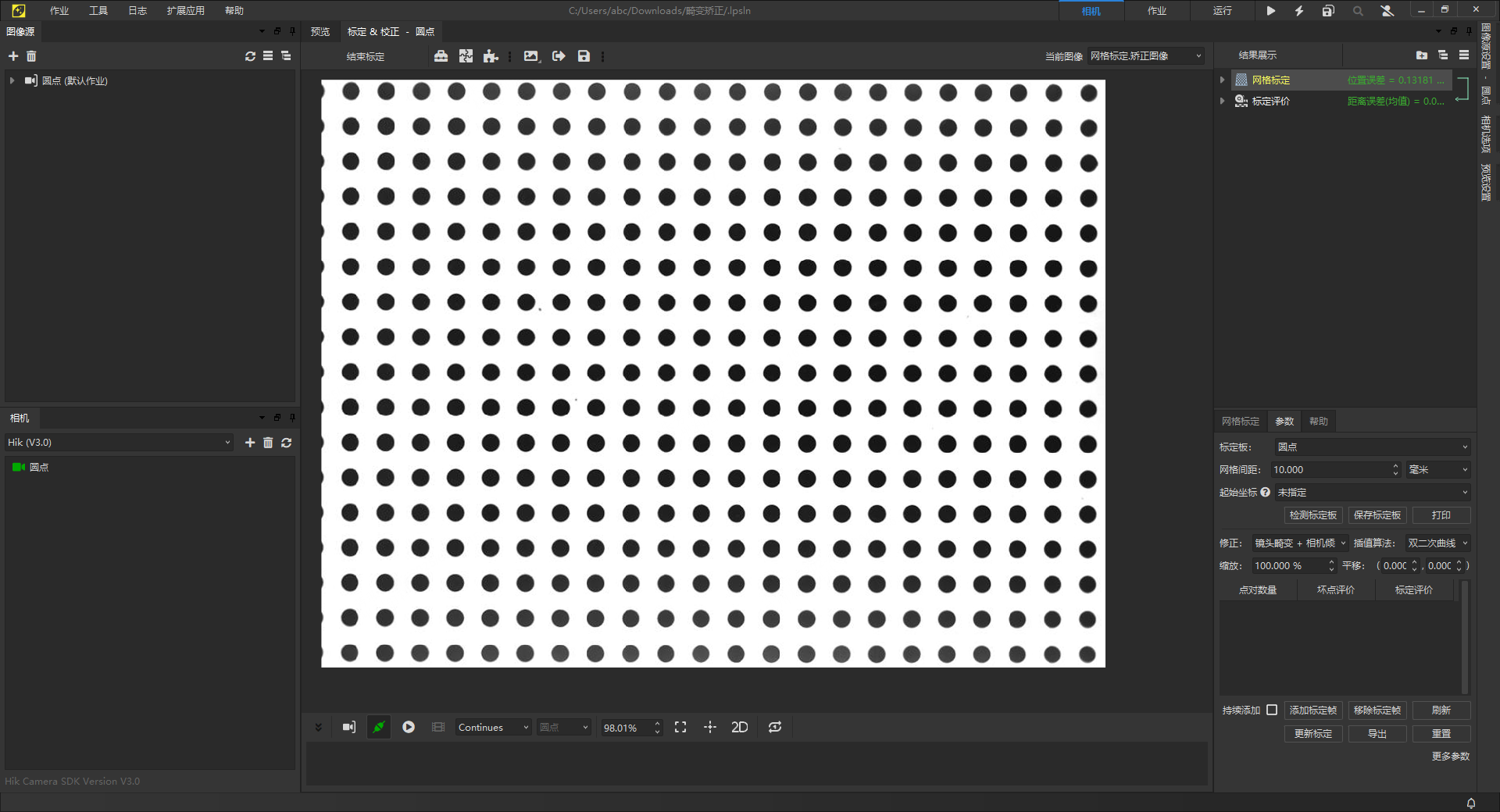Image resolution: width=1500 pixels, height=812 pixels.
Task: Toggle the crosshair center display
Action: (x=709, y=727)
